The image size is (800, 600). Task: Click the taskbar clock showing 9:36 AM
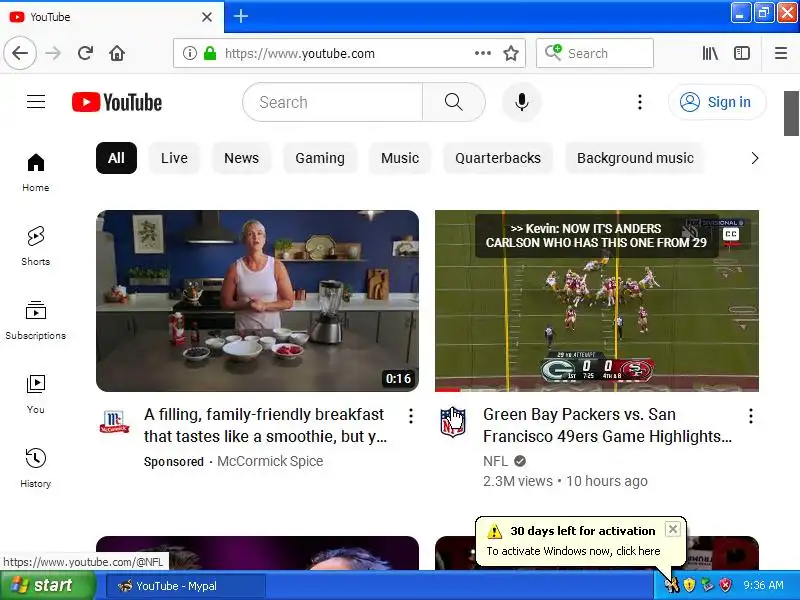(x=763, y=585)
